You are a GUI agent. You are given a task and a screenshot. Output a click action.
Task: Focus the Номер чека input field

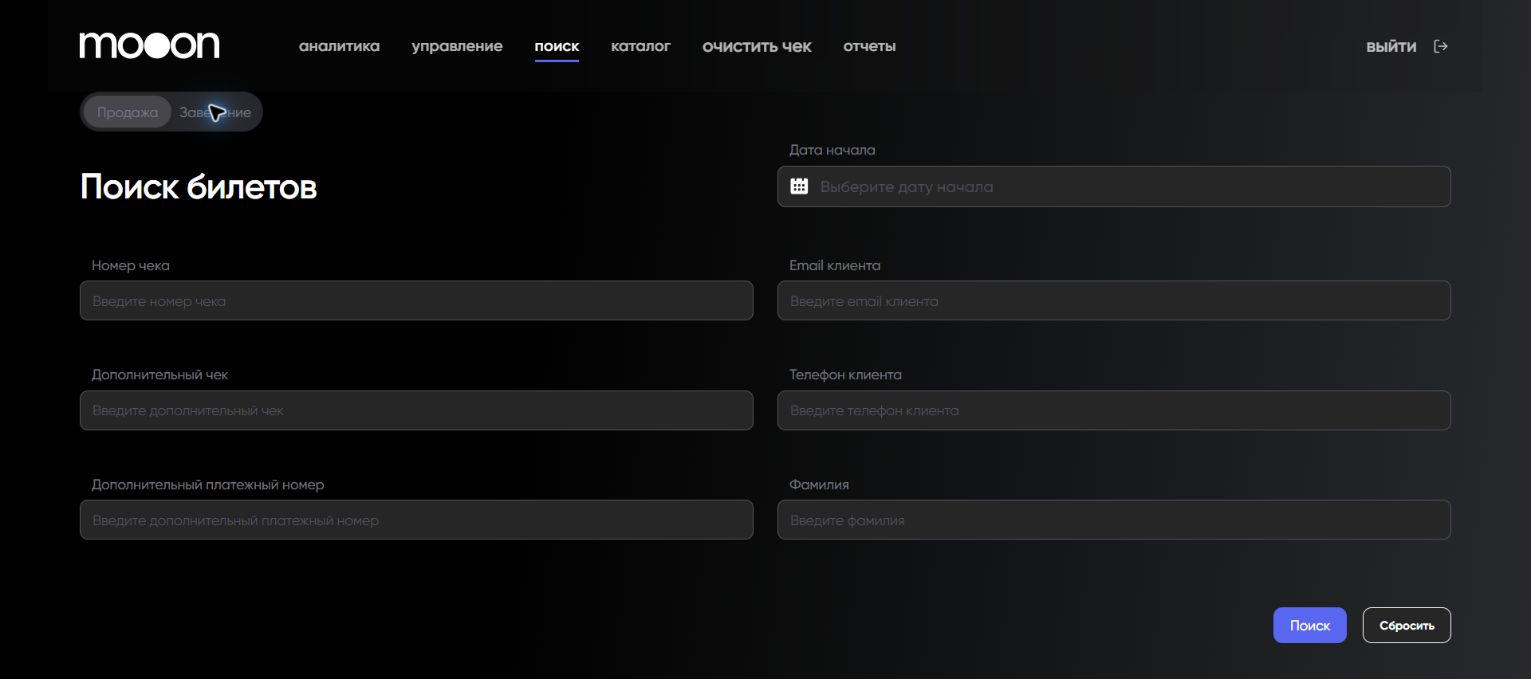coord(416,300)
